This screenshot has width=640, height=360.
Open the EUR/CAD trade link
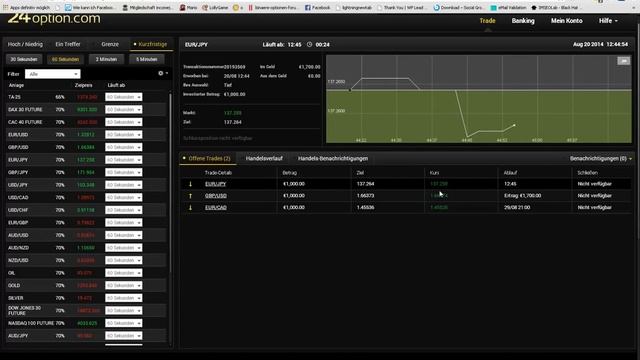[x=216, y=207]
